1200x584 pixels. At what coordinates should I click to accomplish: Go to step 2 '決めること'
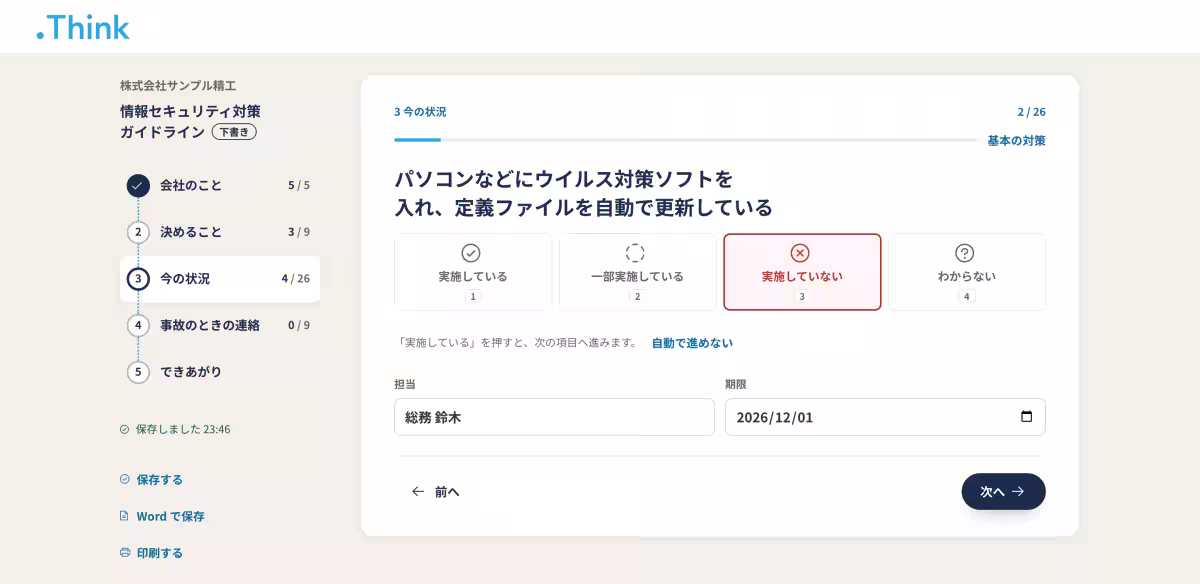point(220,232)
